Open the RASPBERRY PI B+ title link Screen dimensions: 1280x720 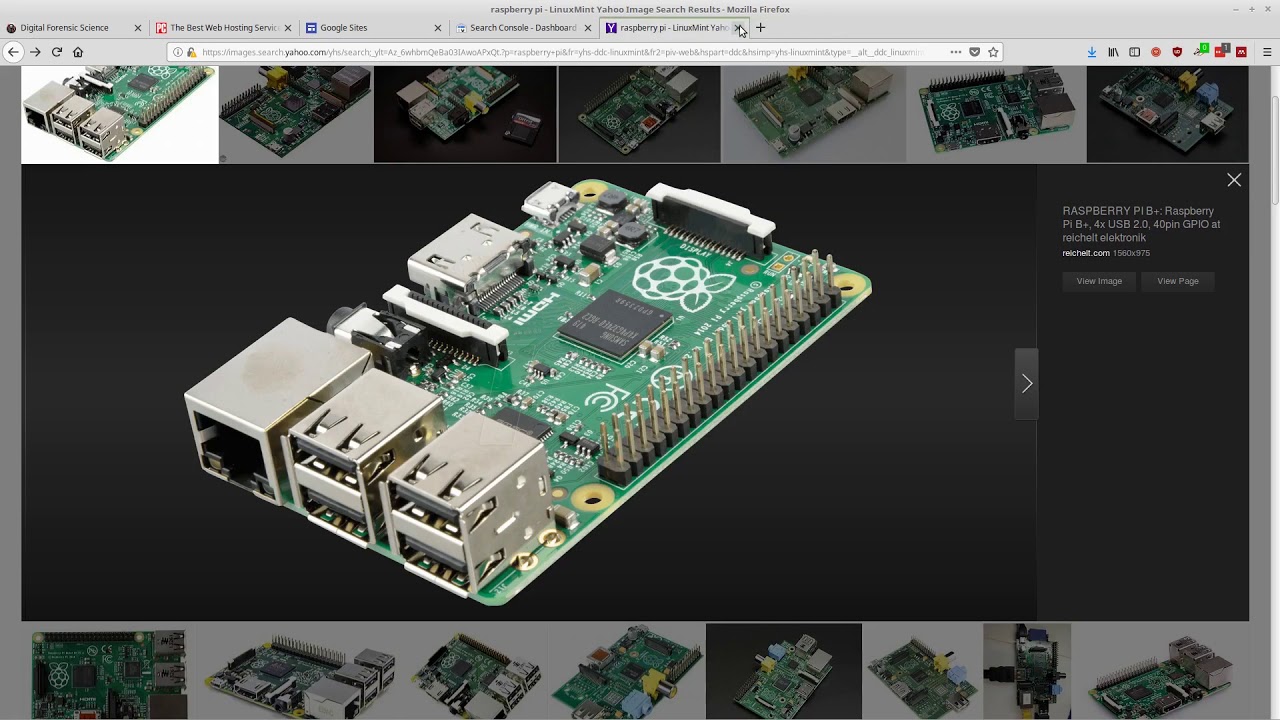tap(1141, 224)
